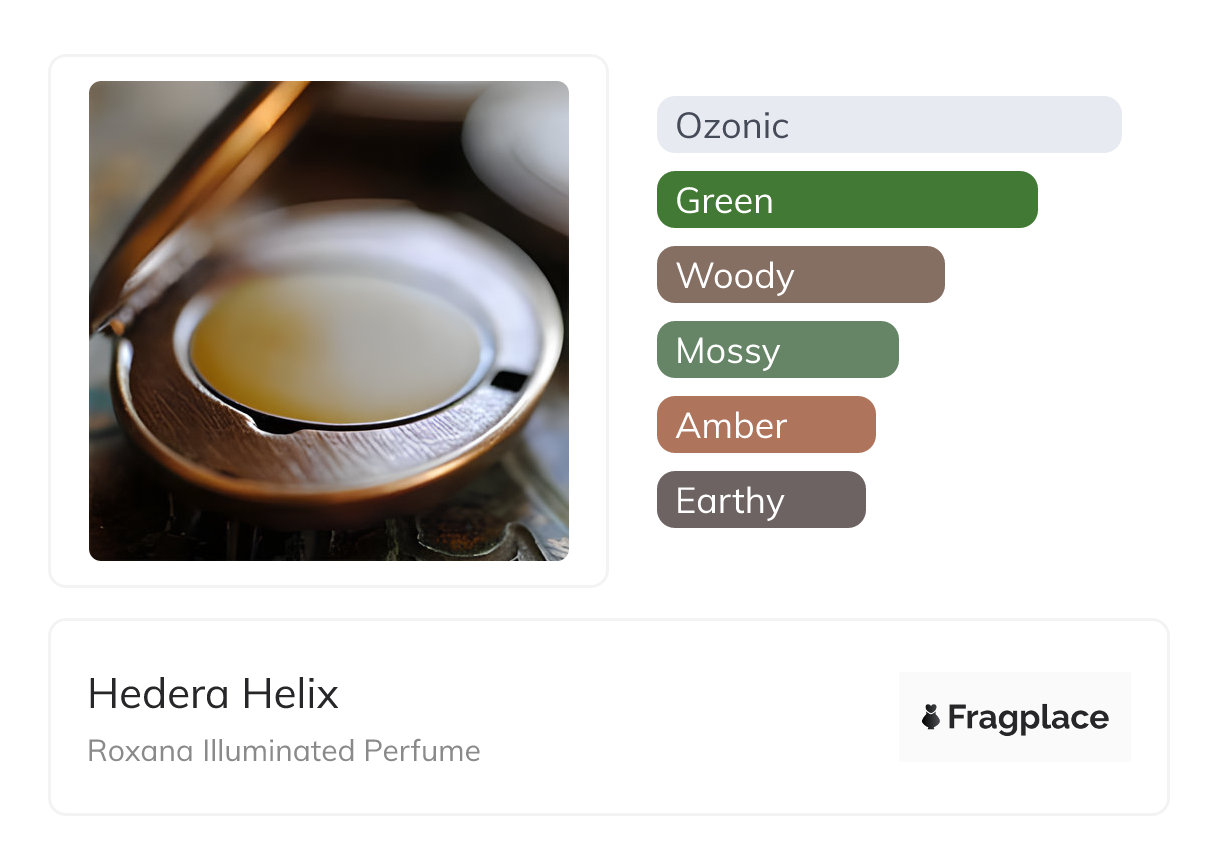Click the word "Woody" label text

click(x=735, y=276)
